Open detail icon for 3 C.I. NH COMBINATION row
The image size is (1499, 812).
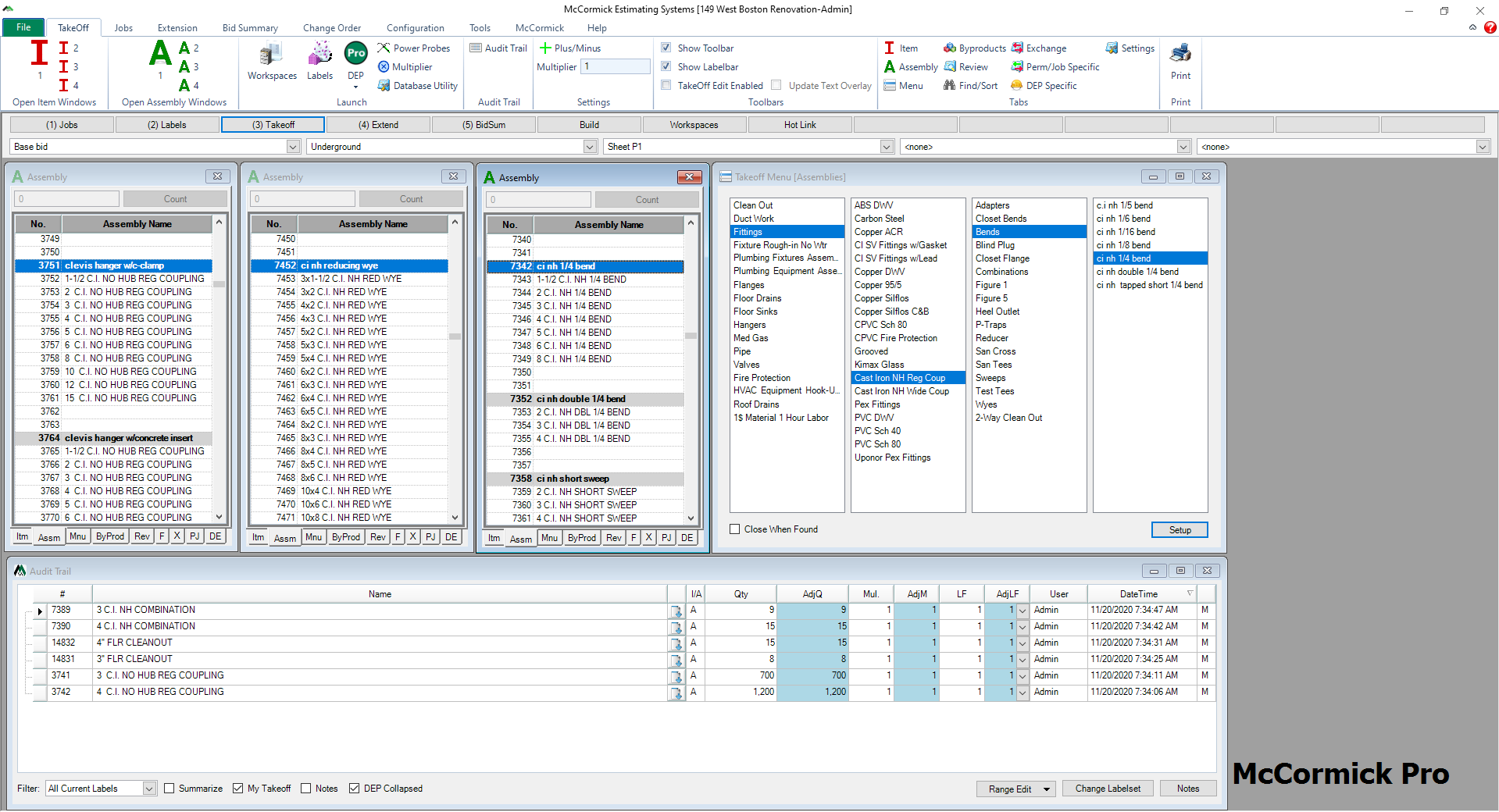[676, 611]
